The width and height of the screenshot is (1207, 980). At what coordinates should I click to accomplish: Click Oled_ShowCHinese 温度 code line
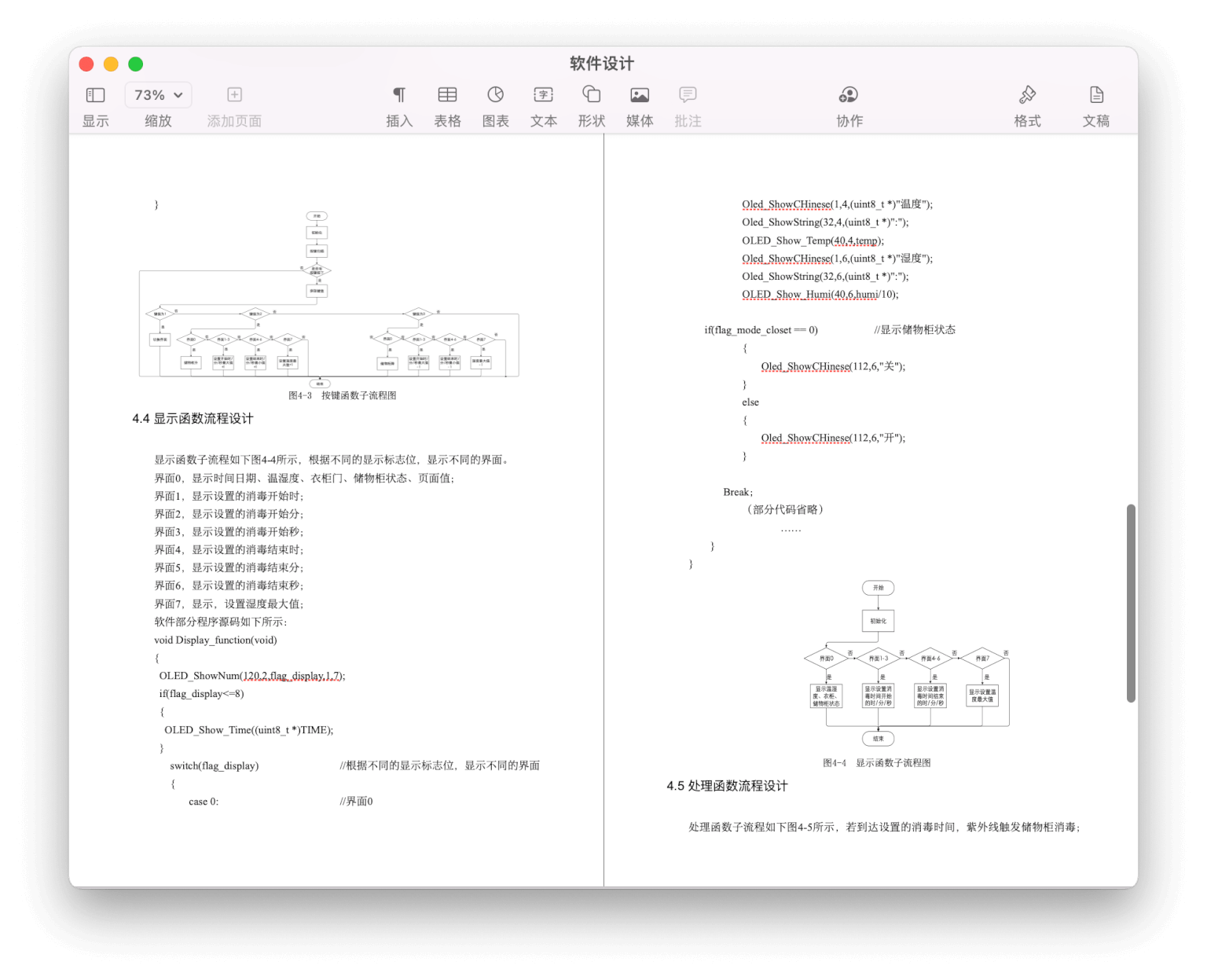click(837, 204)
